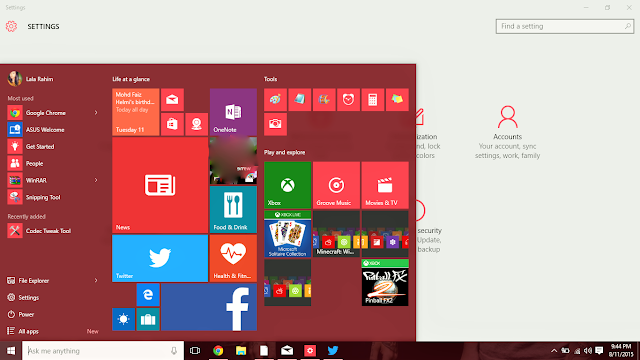Click the Life at a glance group header
Screen dimensions: 640x360
(x=131, y=79)
